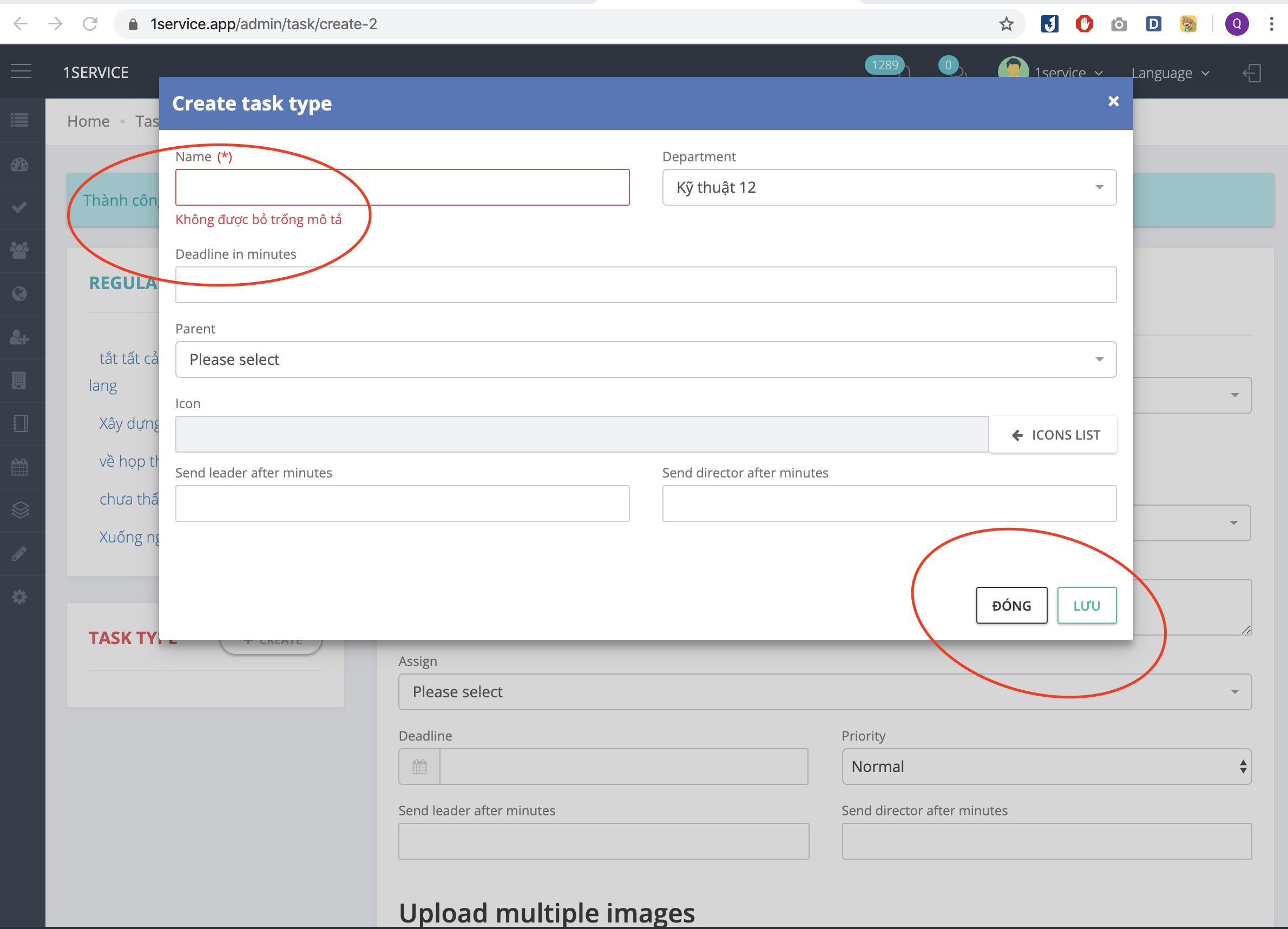
Task: Open the Parent Please select dropdown
Action: [645, 359]
